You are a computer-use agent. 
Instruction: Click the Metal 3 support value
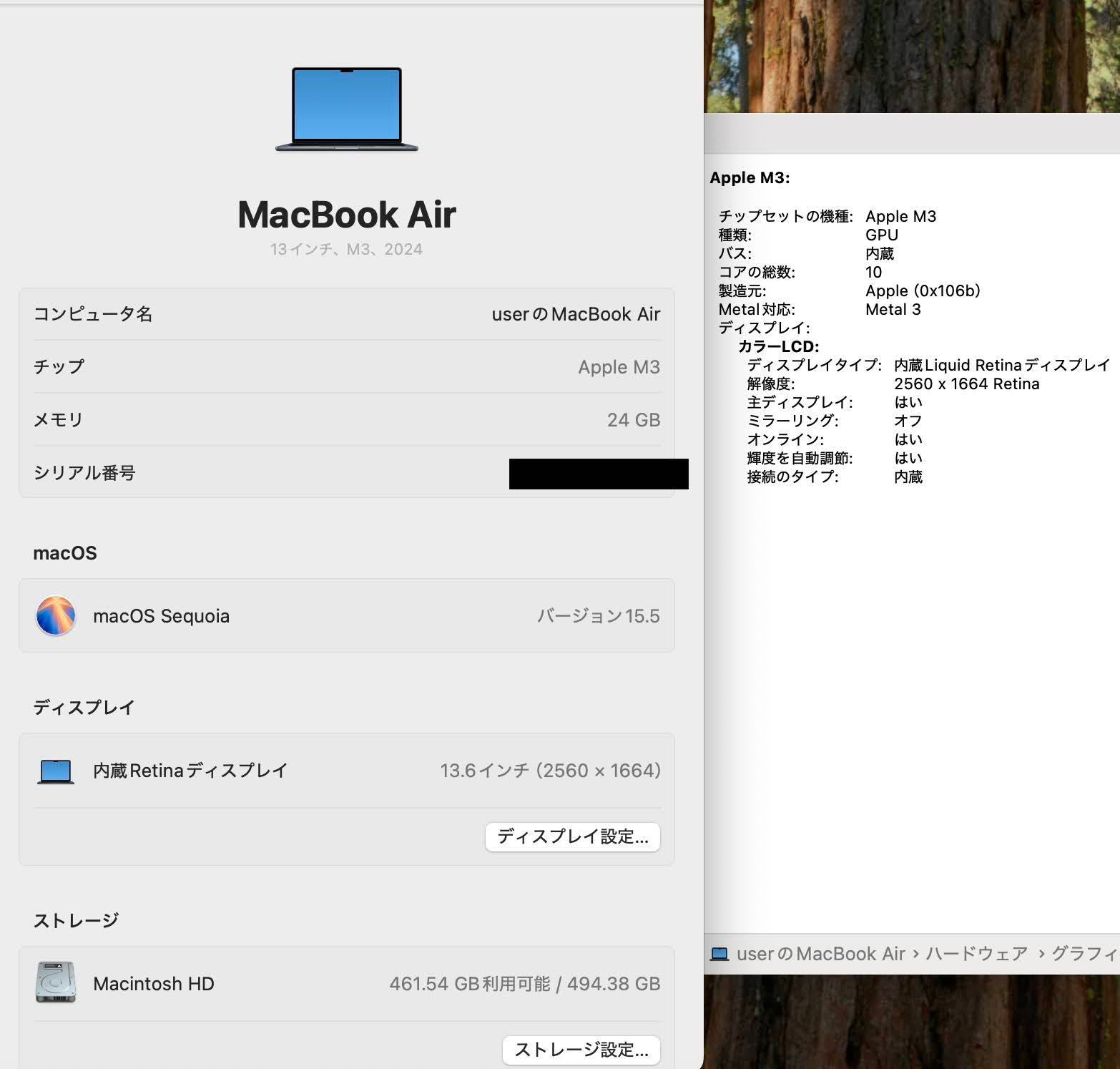click(x=893, y=310)
